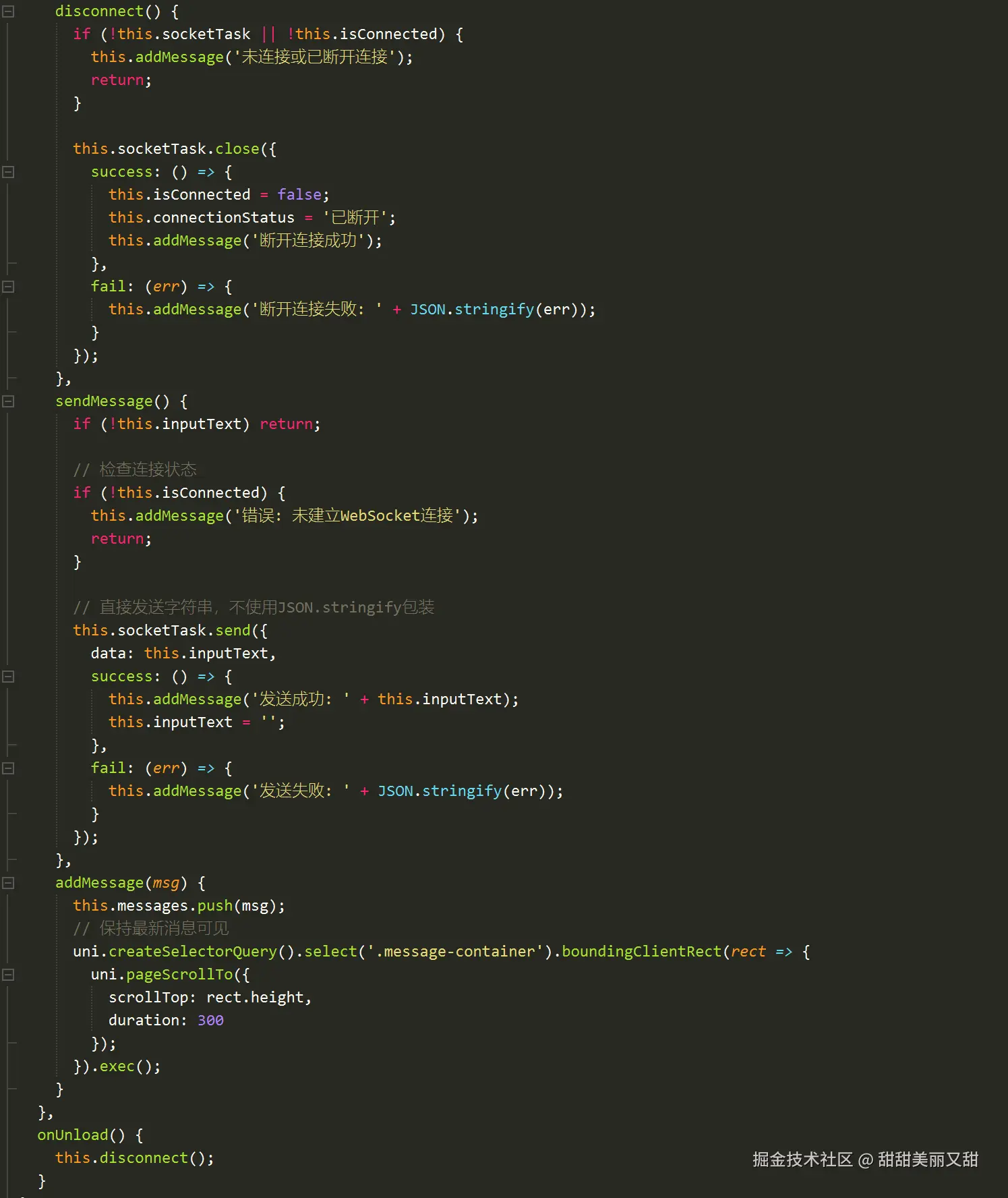
Task: Click the 掘金技术社区 watermark text
Action: (x=802, y=1159)
